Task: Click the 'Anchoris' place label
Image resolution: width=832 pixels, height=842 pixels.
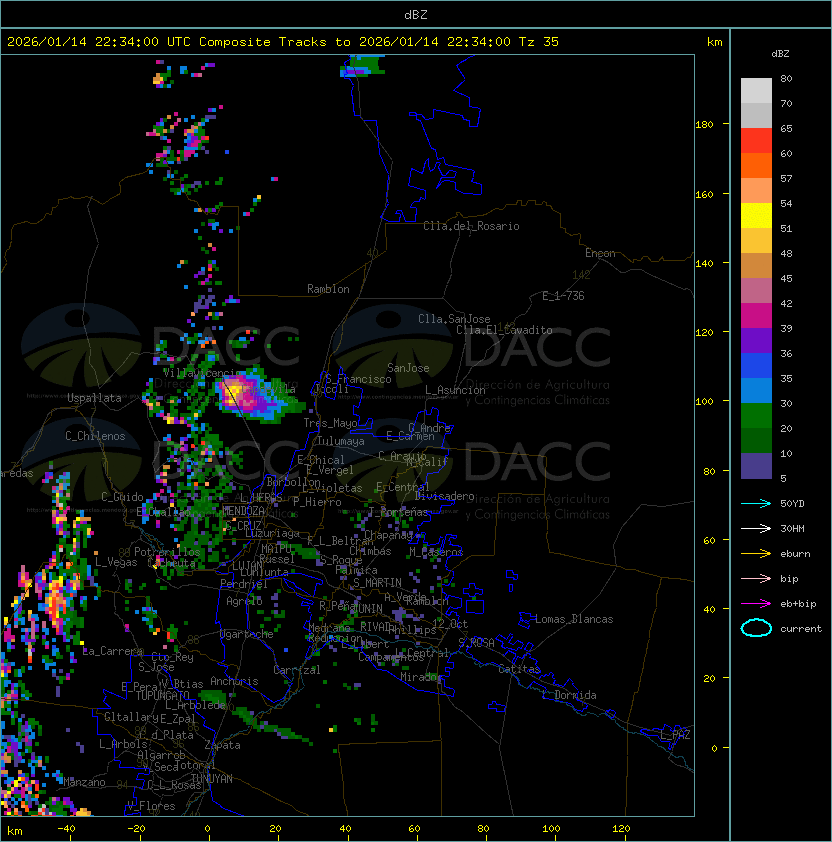Action: pos(234,681)
